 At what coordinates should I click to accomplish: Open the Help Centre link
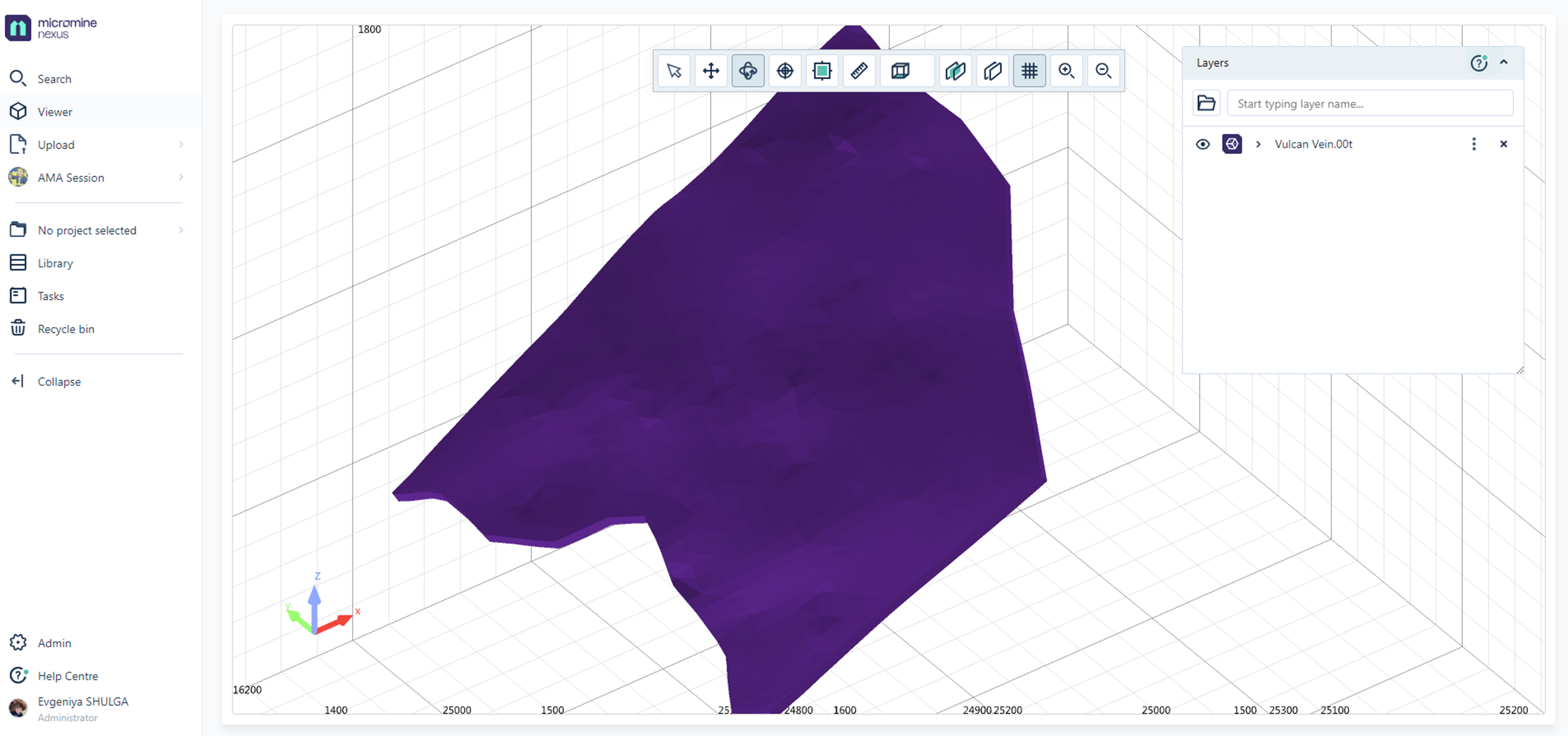click(68, 676)
